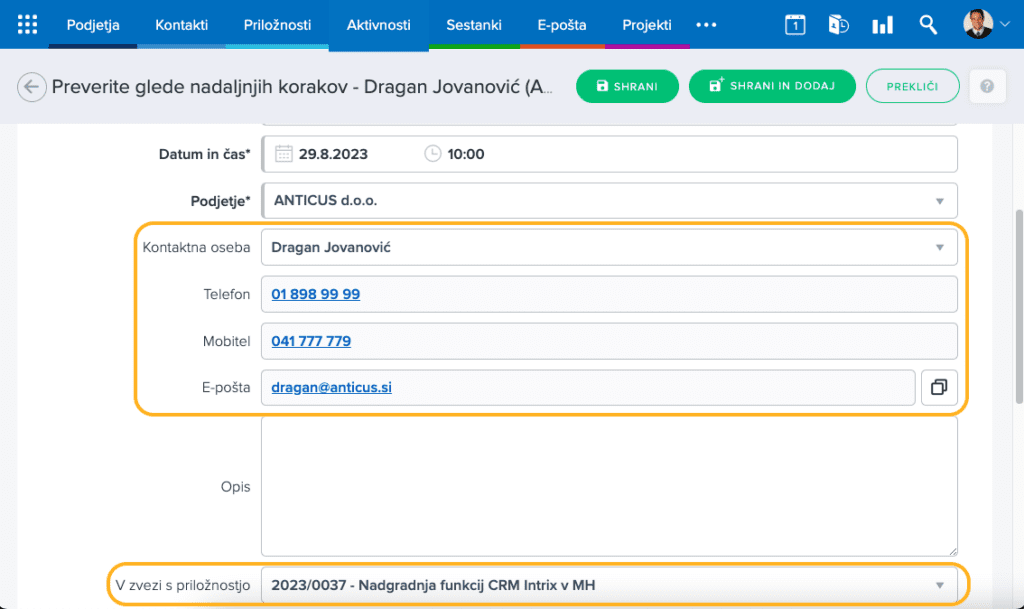This screenshot has height=609, width=1024.
Task: Open the E-pošta tab
Action: pos(561,24)
